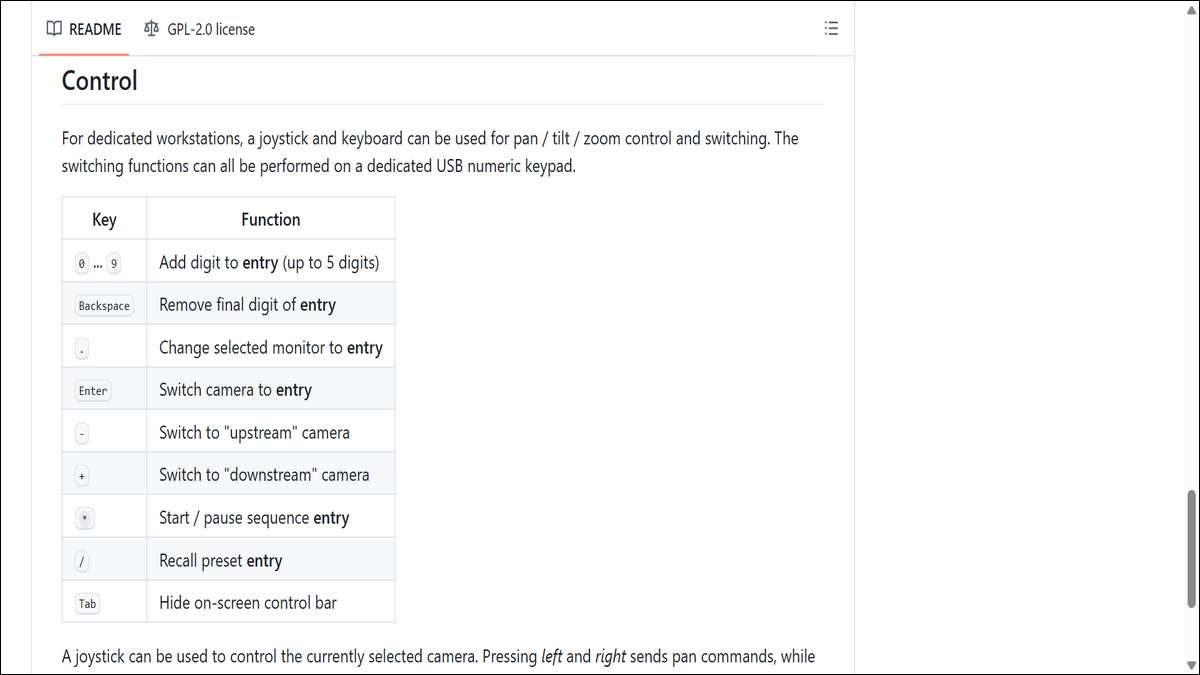Click the Function column header

coord(270,219)
